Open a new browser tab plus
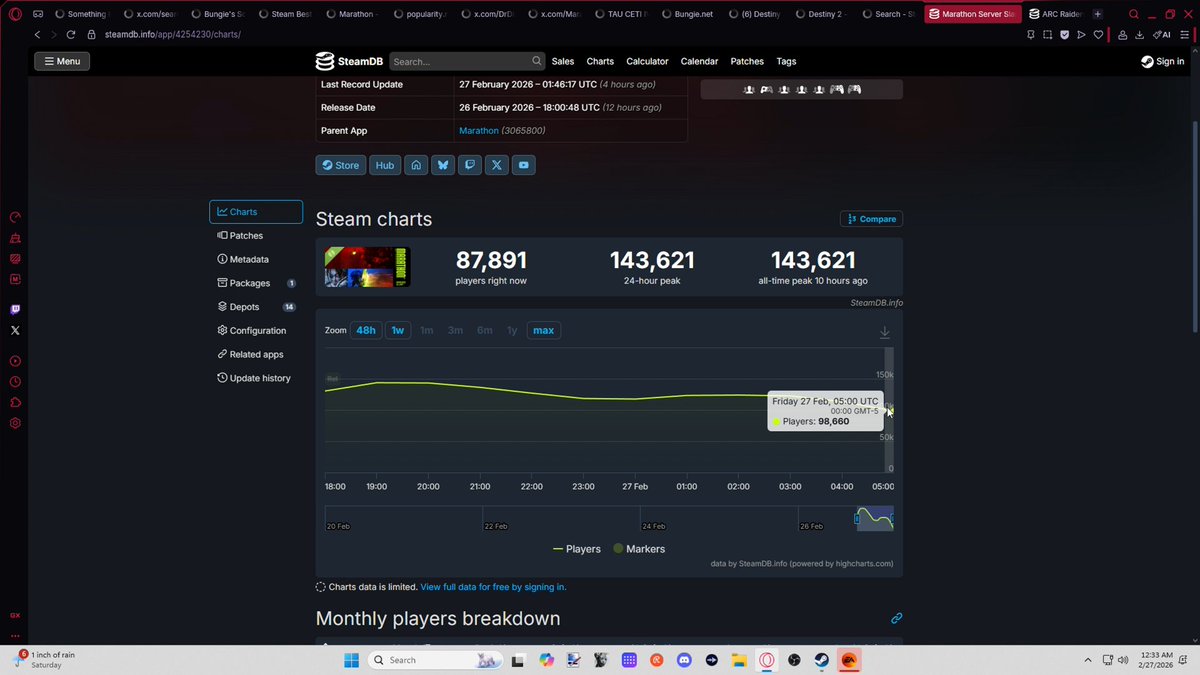The height and width of the screenshot is (675, 1200). pyautogui.click(x=1098, y=14)
